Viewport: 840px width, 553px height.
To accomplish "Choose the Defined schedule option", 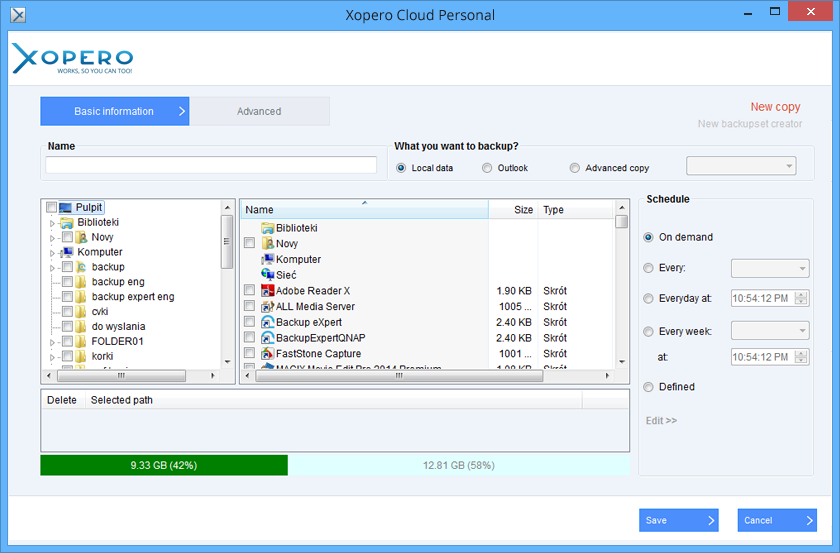I will [648, 387].
